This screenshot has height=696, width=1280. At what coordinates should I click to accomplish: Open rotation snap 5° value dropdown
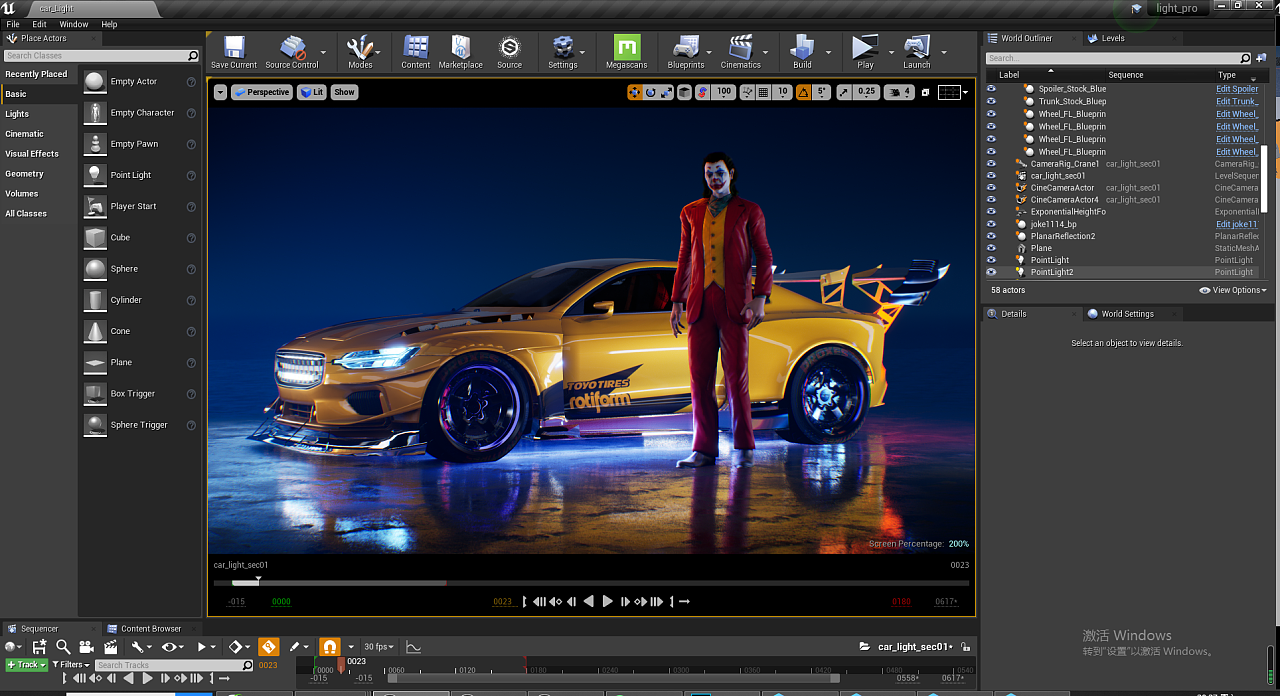tap(822, 92)
